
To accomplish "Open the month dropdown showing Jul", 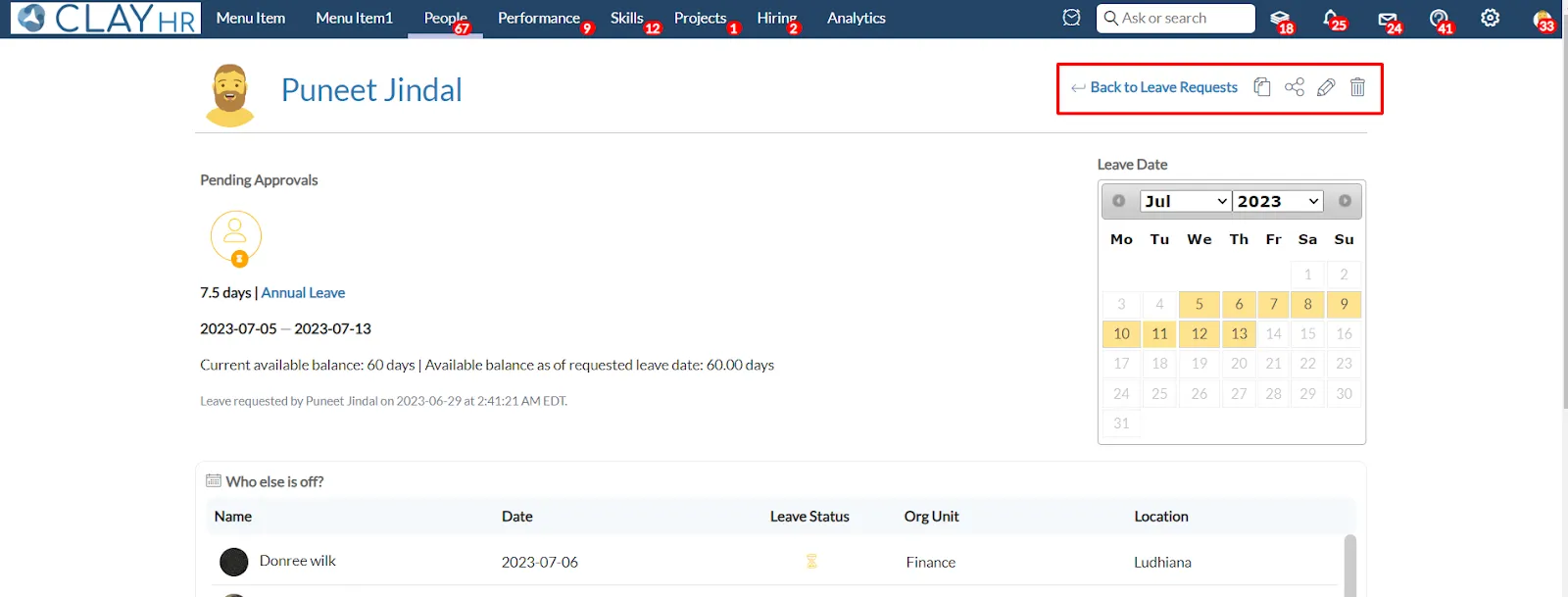I will (1186, 201).
